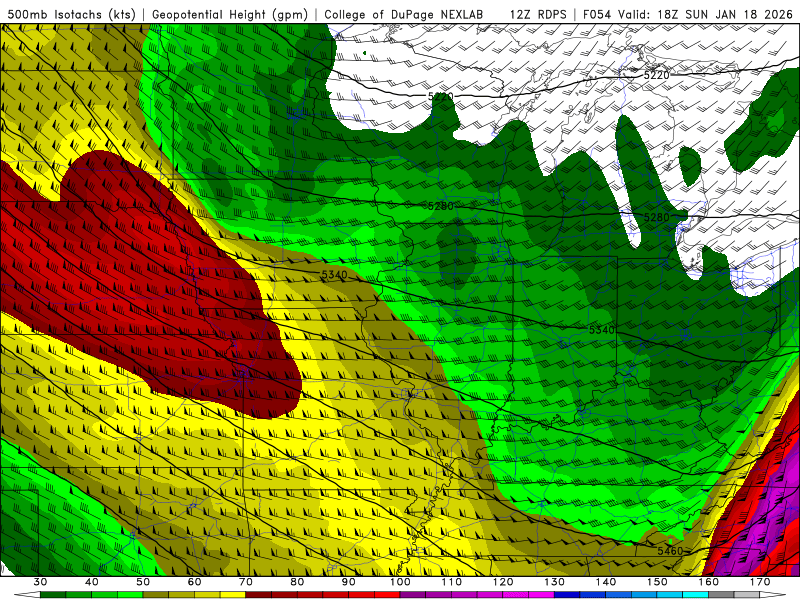Click the '500mb Isotachs (kts)' title text

[x=71, y=14]
